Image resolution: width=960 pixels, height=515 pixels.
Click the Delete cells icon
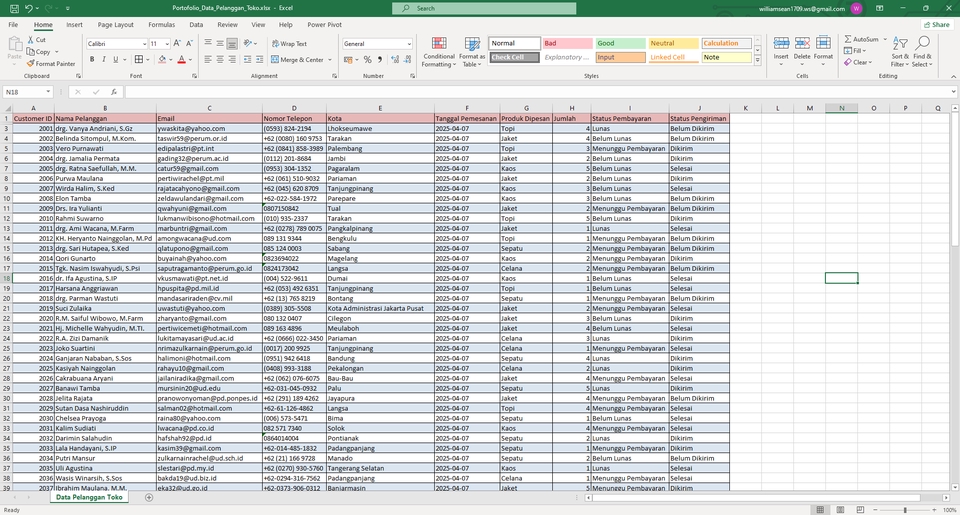[802, 43]
